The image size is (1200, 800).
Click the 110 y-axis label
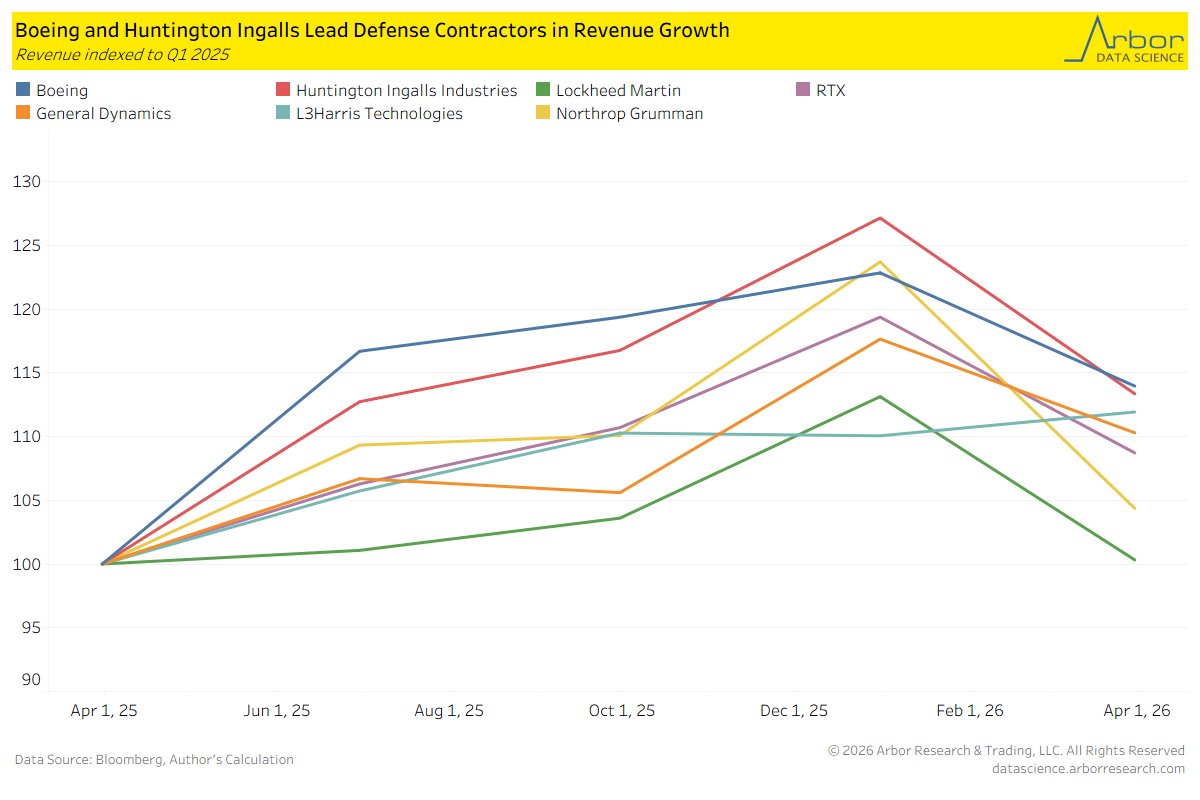click(26, 437)
